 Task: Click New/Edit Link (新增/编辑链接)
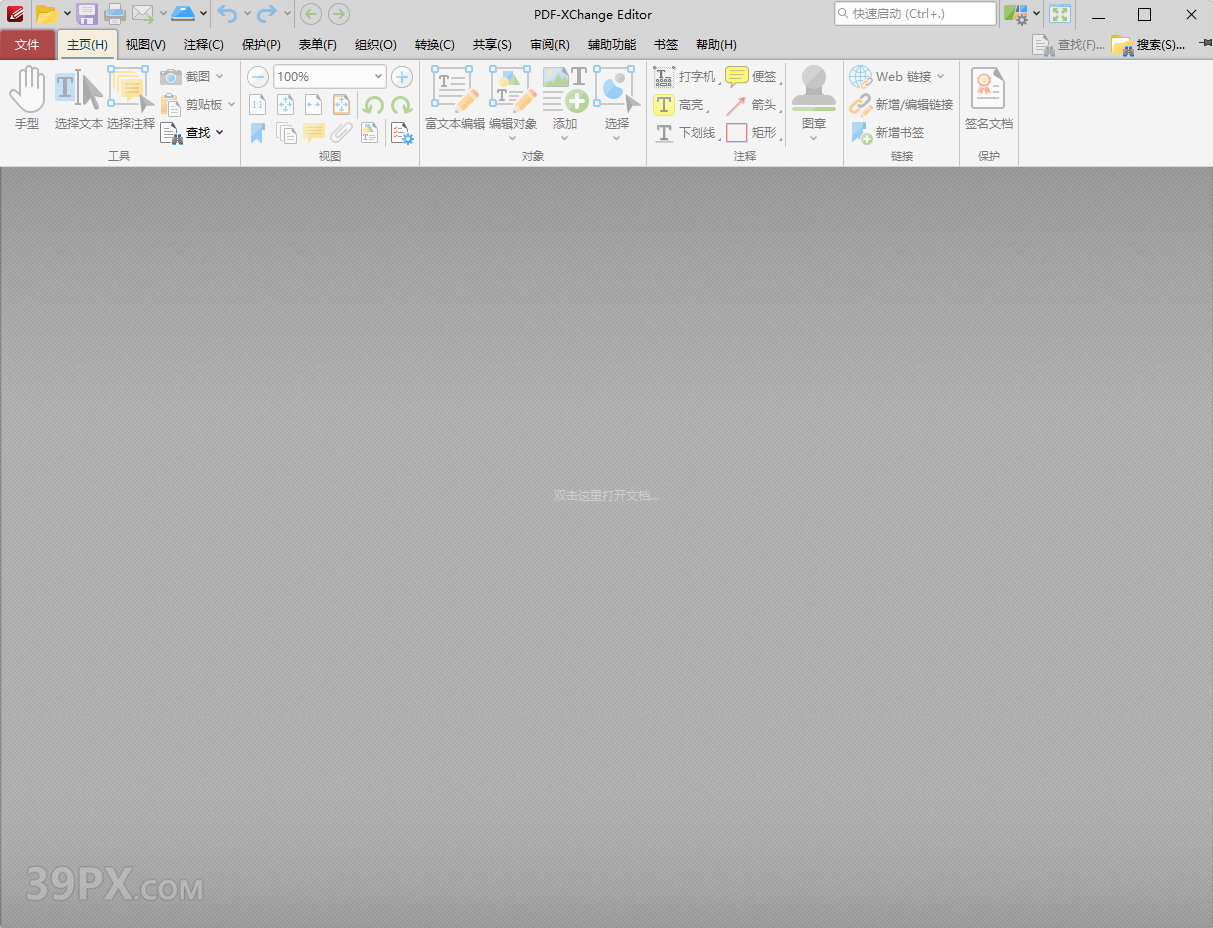pos(901,105)
